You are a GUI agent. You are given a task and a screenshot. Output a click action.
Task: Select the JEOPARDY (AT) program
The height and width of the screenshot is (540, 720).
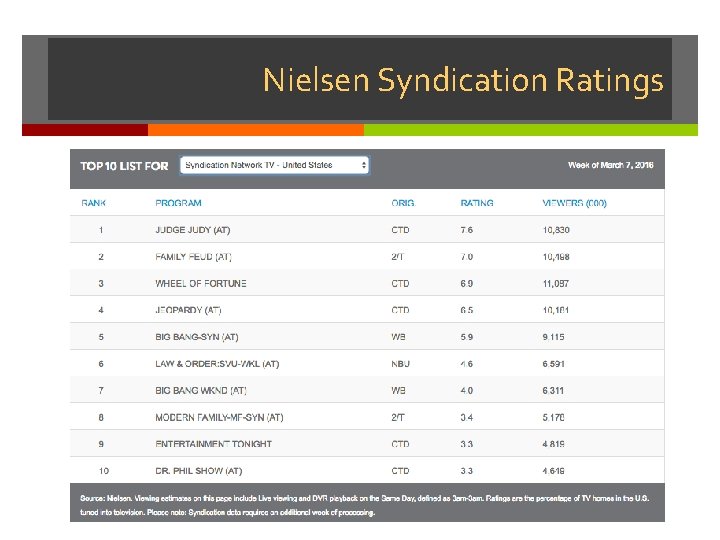click(x=188, y=310)
